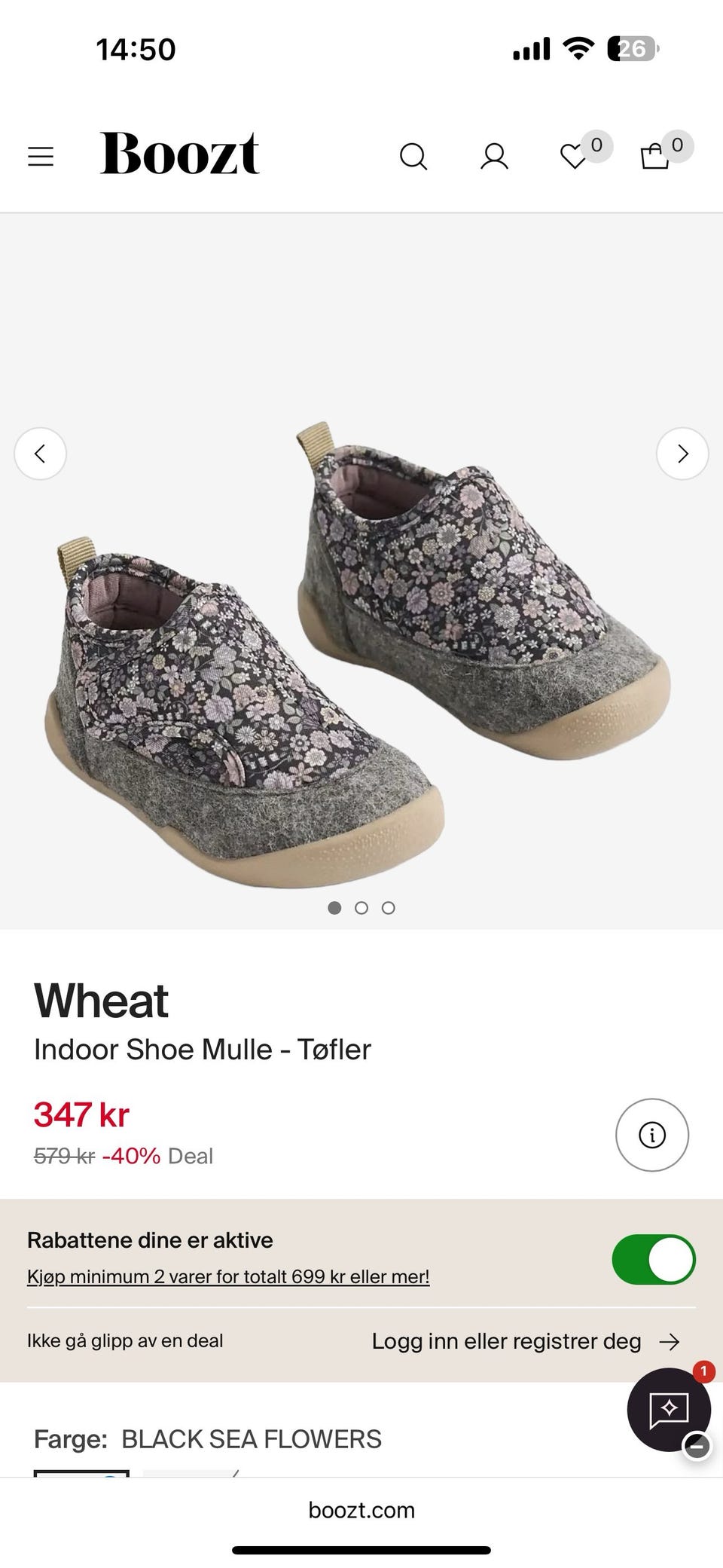Open the user account icon
The height and width of the screenshot is (1568, 723).
coord(494,157)
